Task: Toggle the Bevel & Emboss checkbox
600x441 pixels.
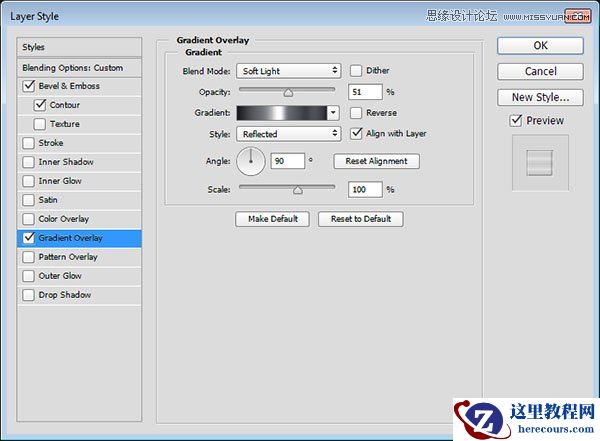Action: click(29, 86)
